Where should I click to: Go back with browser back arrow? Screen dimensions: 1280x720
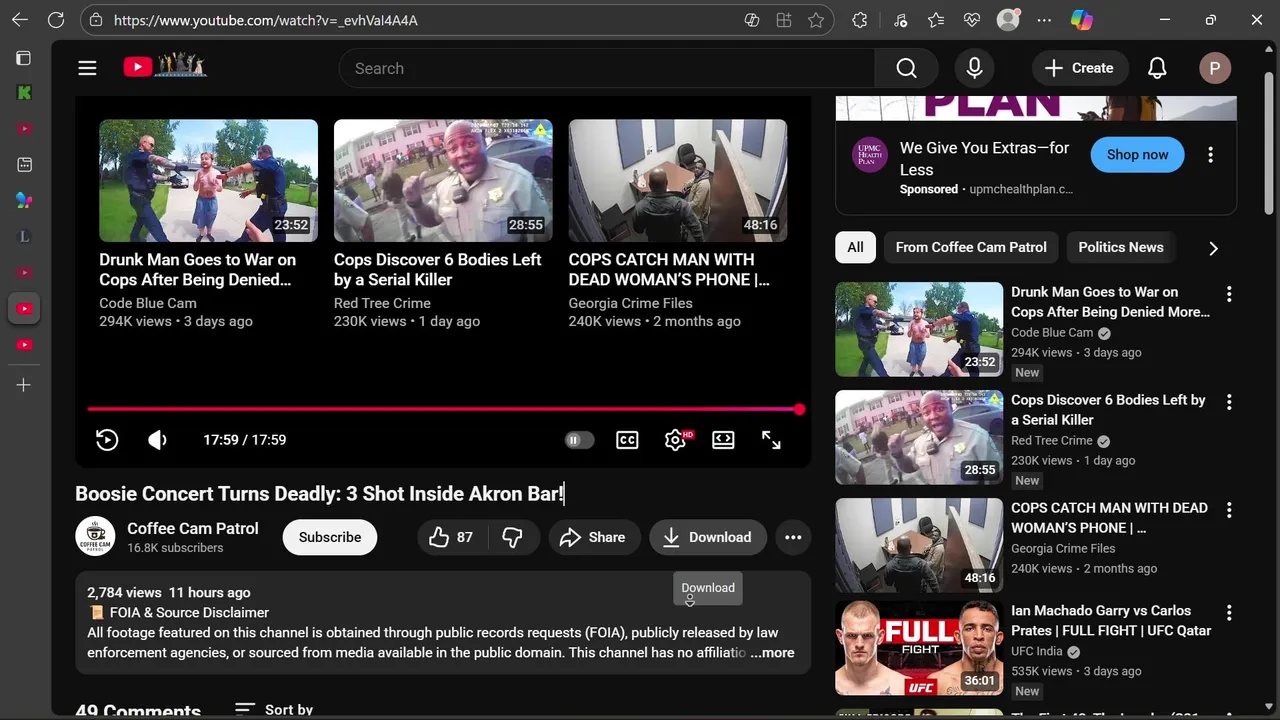[x=20, y=20]
